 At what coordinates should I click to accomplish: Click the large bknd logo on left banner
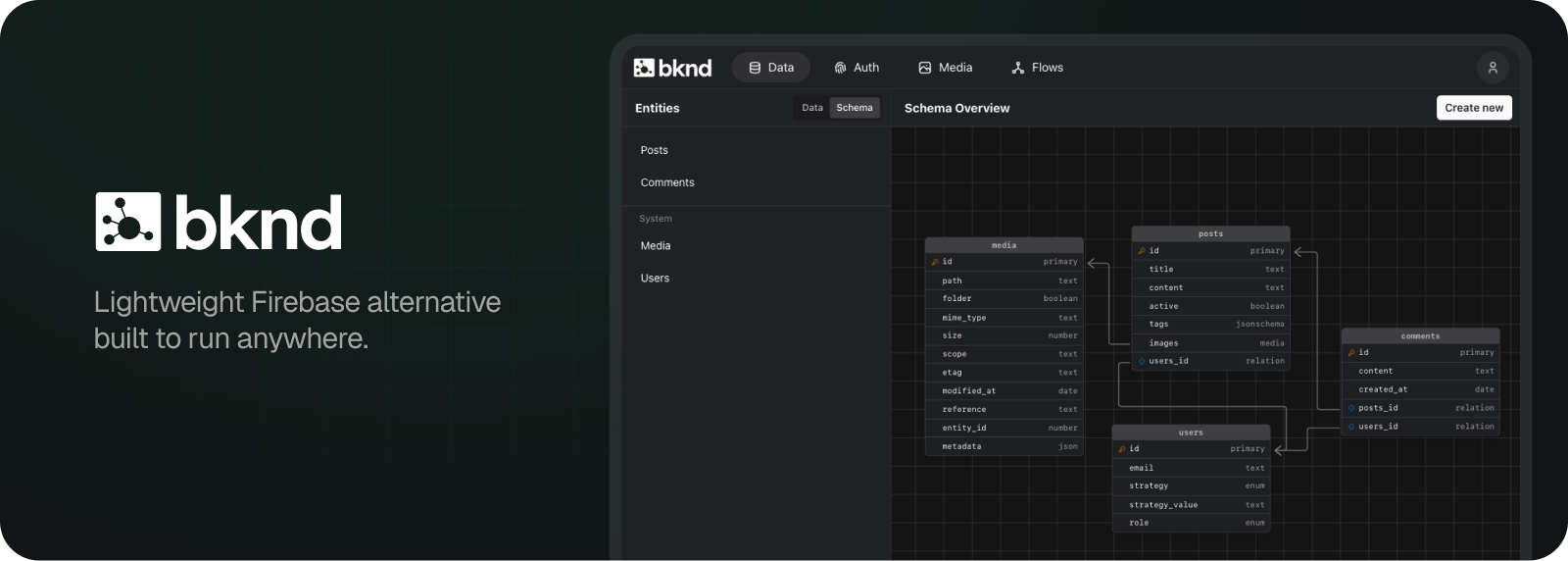(x=219, y=222)
